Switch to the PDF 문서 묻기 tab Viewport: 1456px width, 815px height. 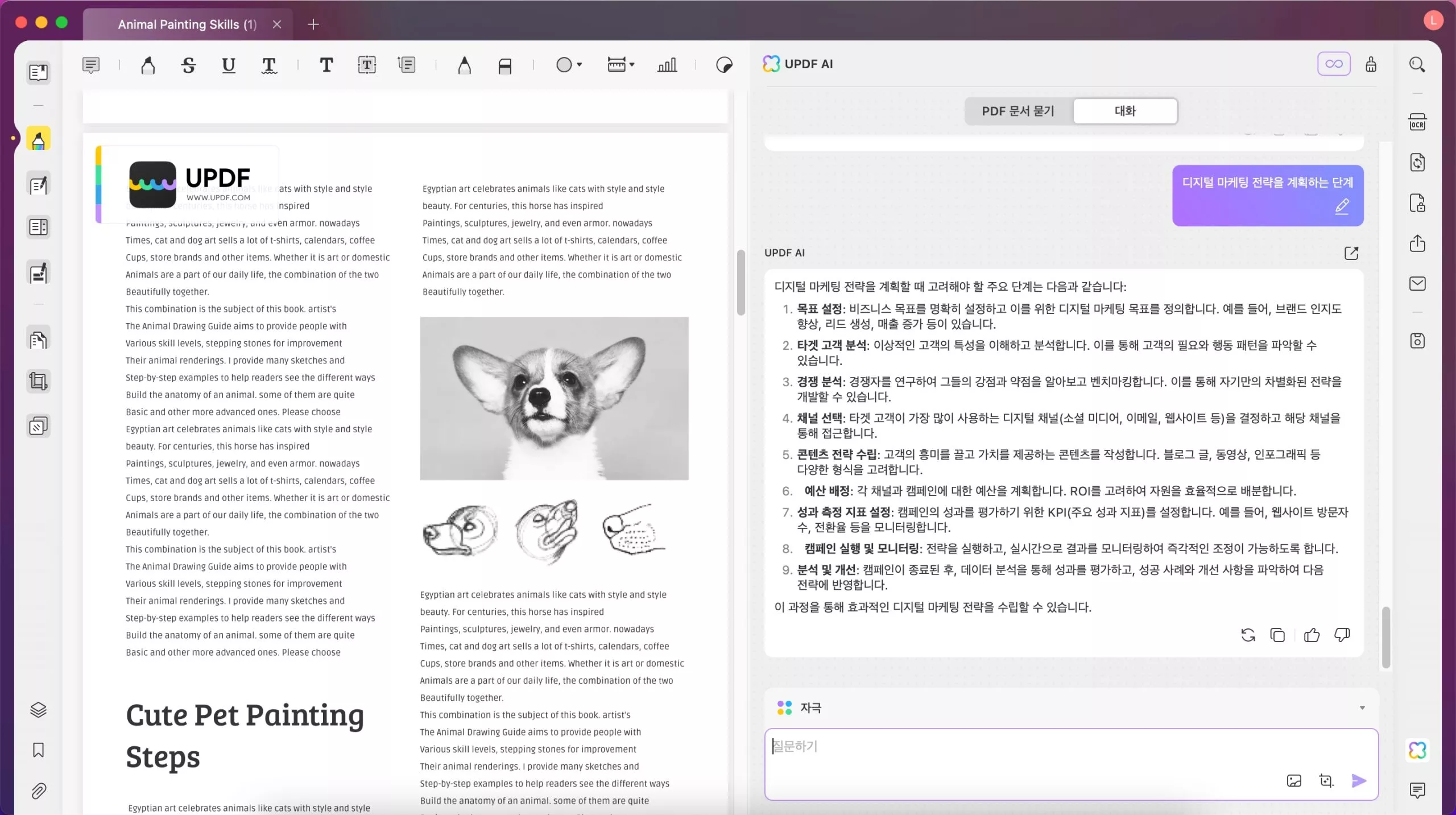[x=1018, y=111]
